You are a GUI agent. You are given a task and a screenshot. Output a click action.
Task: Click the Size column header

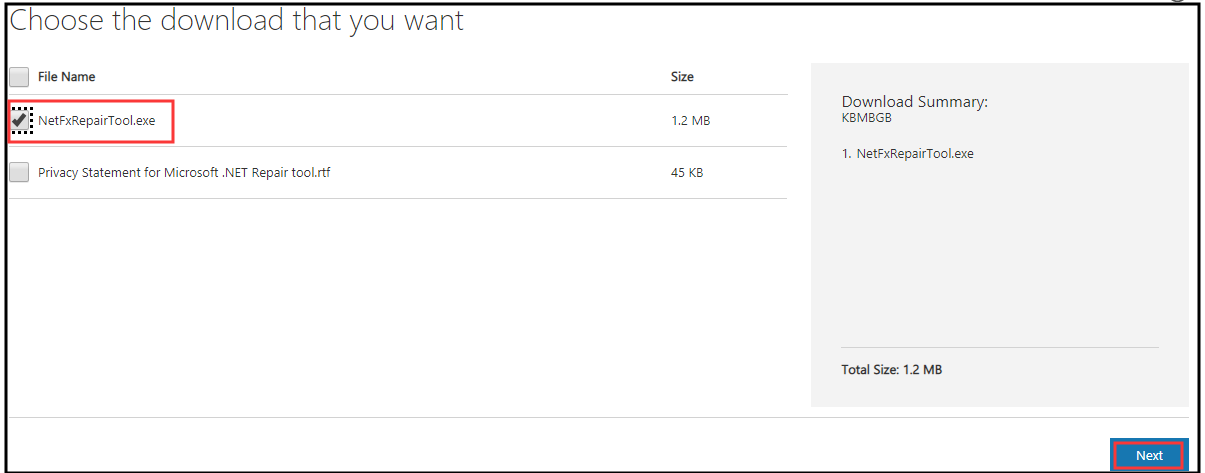click(682, 77)
